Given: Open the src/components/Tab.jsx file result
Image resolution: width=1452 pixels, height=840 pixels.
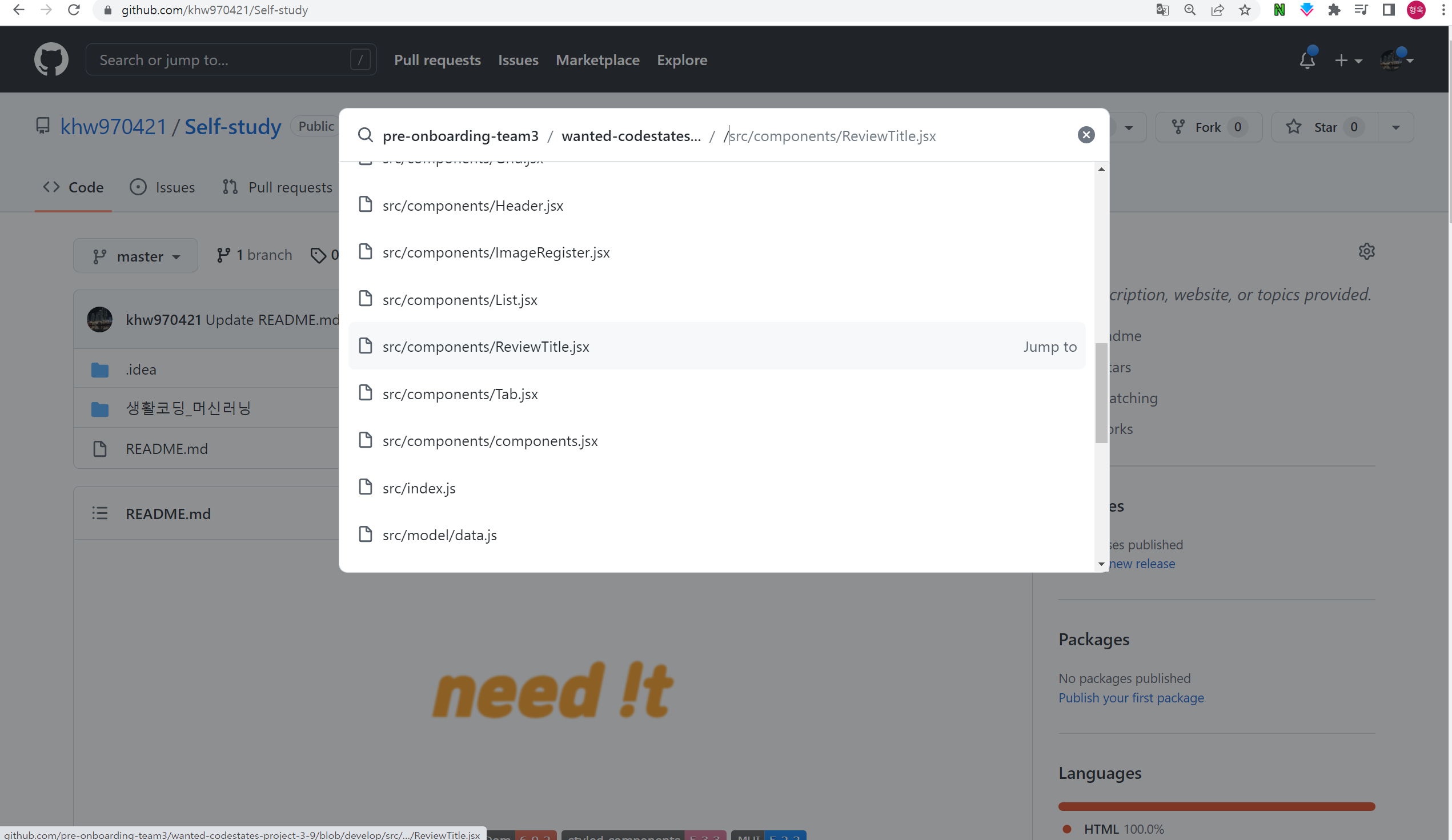Looking at the screenshot, I should coord(460,393).
